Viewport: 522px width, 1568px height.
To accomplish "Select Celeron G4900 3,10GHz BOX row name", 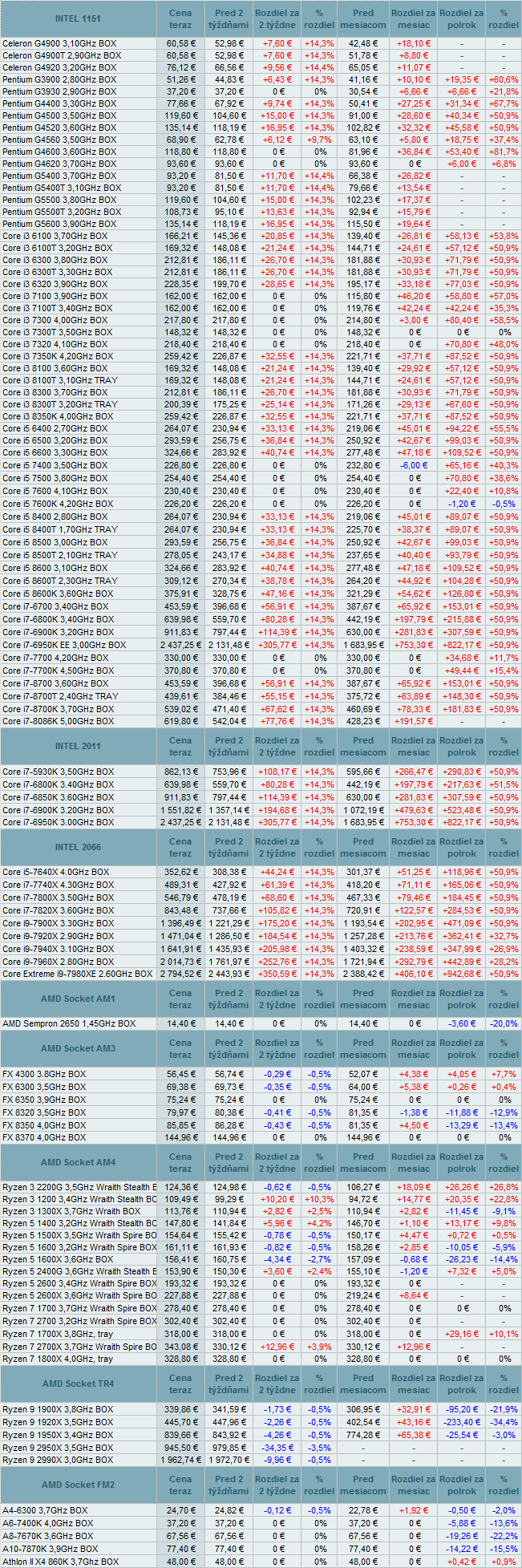I will (59, 43).
